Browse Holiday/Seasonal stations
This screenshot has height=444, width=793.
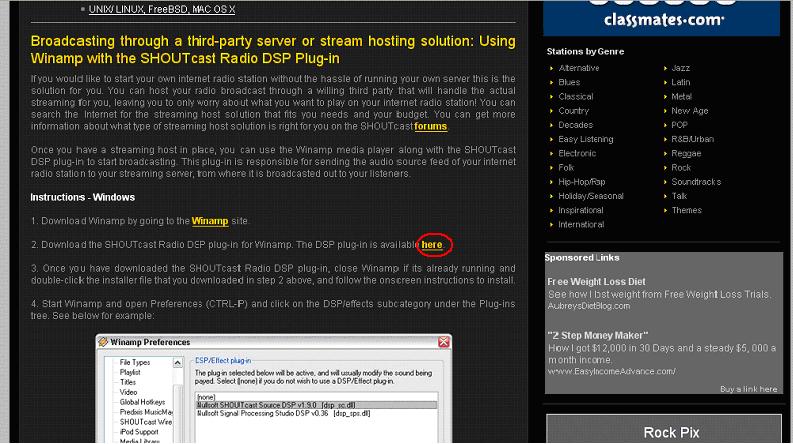pos(591,196)
